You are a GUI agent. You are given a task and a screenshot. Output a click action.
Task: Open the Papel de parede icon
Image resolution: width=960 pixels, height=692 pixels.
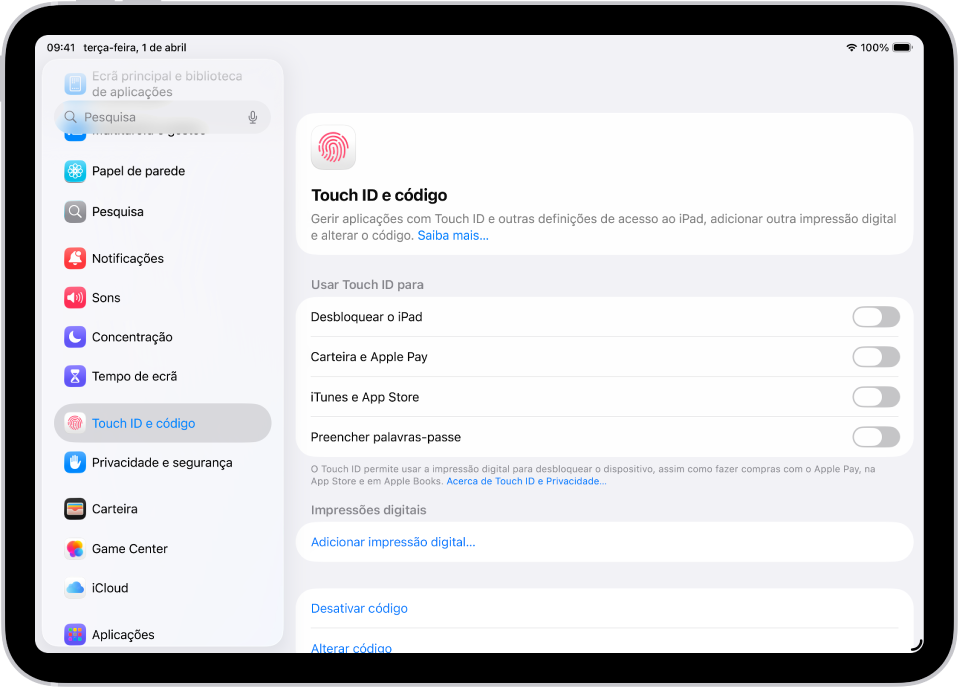click(x=74, y=171)
